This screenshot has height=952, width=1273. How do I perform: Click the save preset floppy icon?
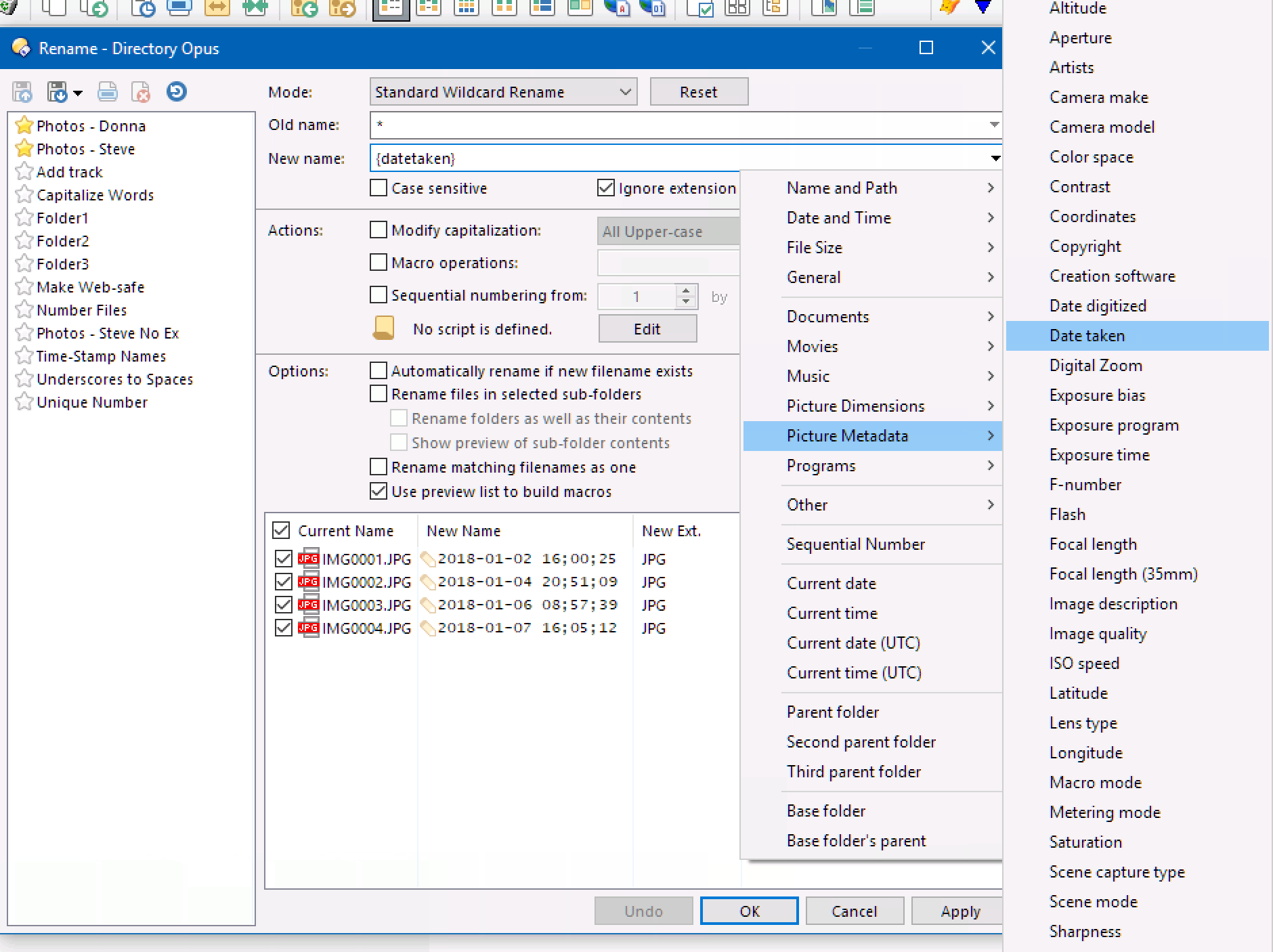pyautogui.click(x=23, y=91)
